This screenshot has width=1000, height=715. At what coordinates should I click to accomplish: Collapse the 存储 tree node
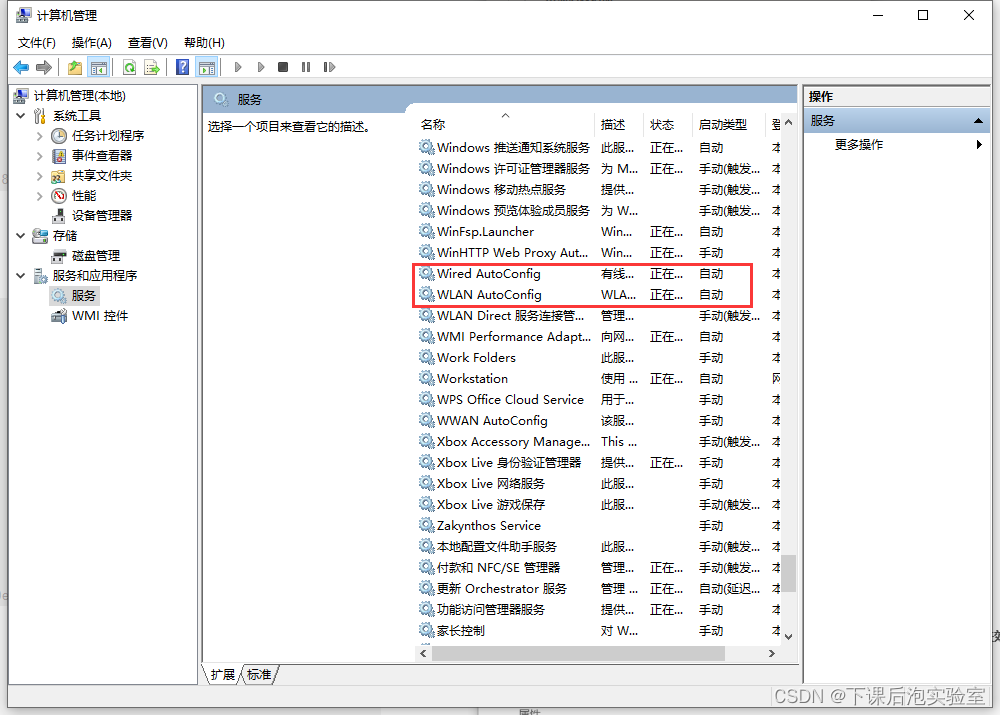tap(20, 235)
